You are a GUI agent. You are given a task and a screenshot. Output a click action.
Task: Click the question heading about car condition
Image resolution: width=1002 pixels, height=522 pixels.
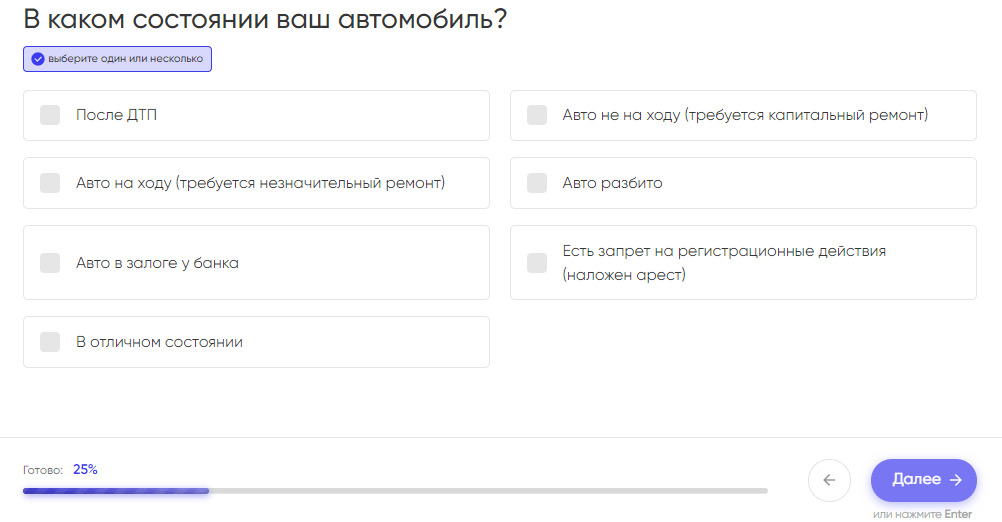click(x=265, y=19)
